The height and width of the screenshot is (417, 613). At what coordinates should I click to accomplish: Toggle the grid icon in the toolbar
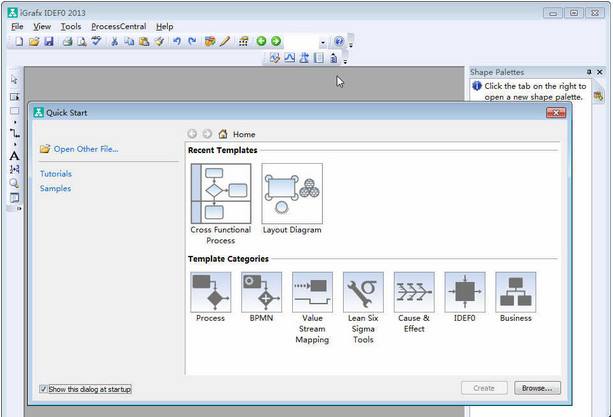click(x=243, y=41)
